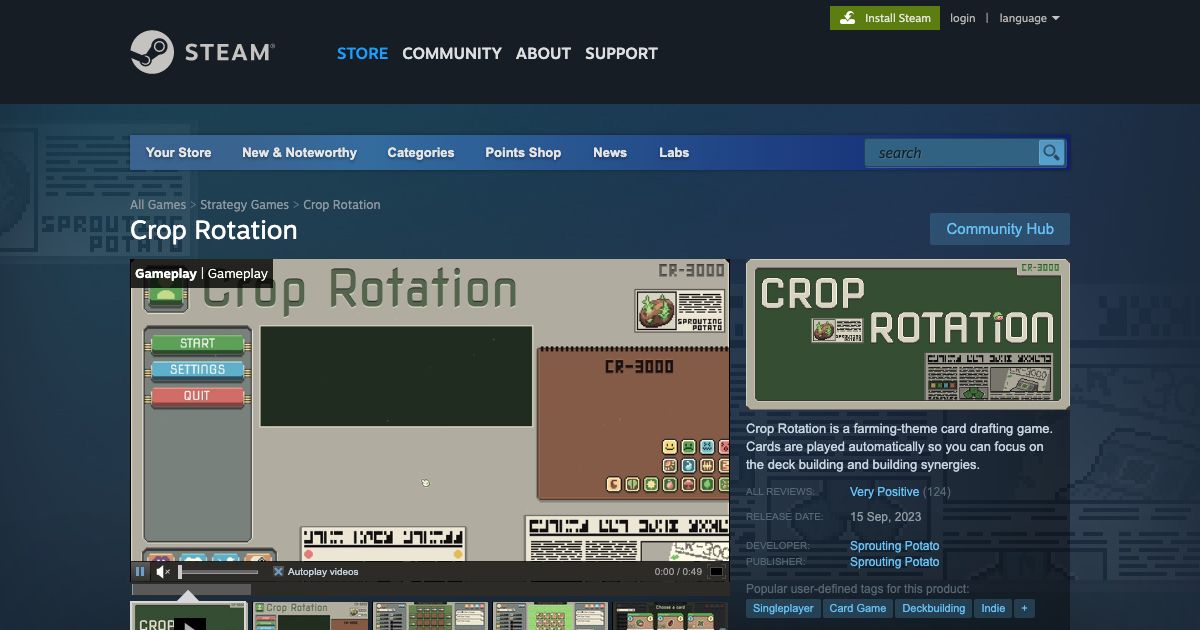Click the Very Positive reviews link
This screenshot has width=1200, height=630.
pos(884,491)
